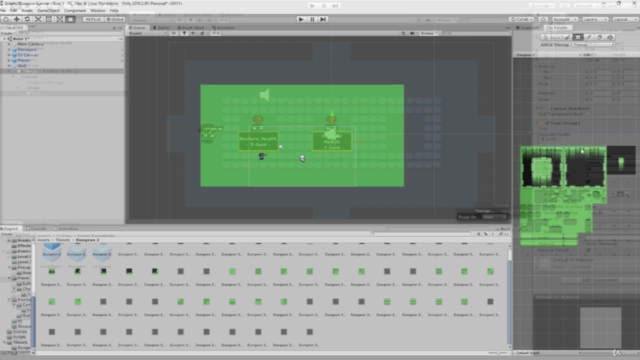Image resolution: width=640 pixels, height=360 pixels.
Task: Open the File menu
Action: [3, 10]
